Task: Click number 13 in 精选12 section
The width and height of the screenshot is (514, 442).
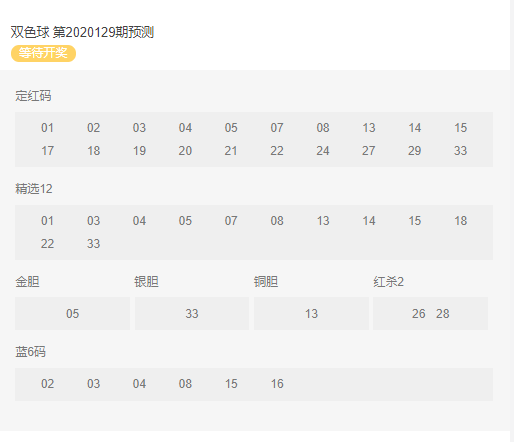Action: 323,221
